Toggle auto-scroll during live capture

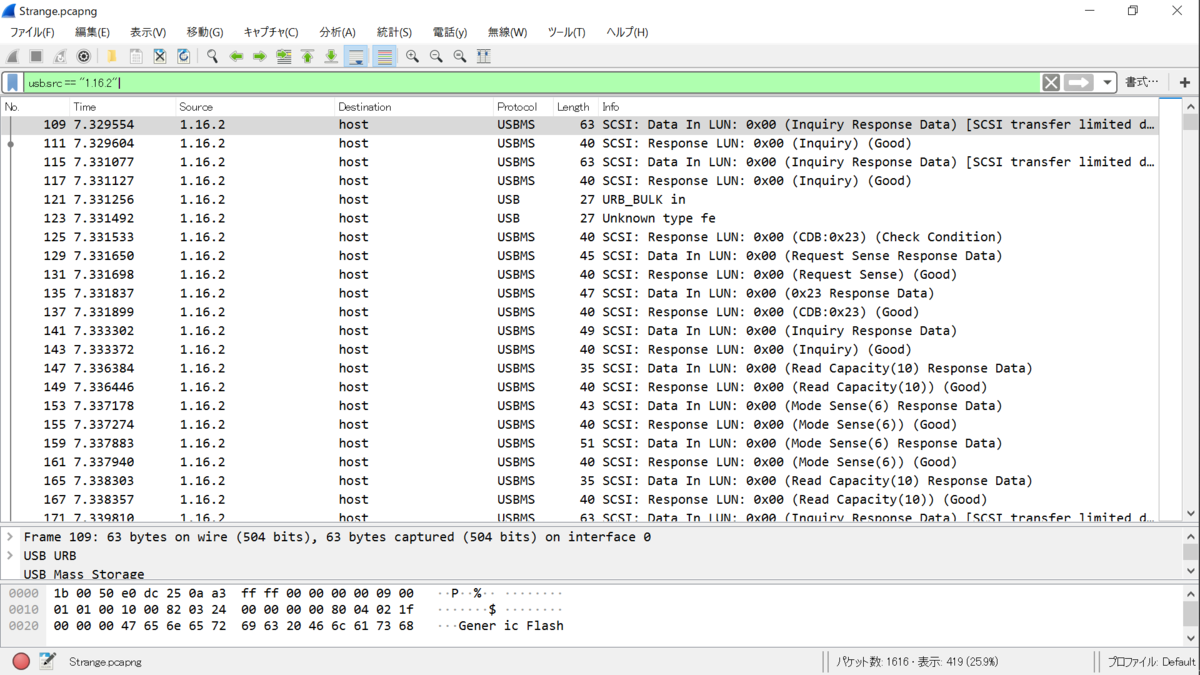[357, 56]
